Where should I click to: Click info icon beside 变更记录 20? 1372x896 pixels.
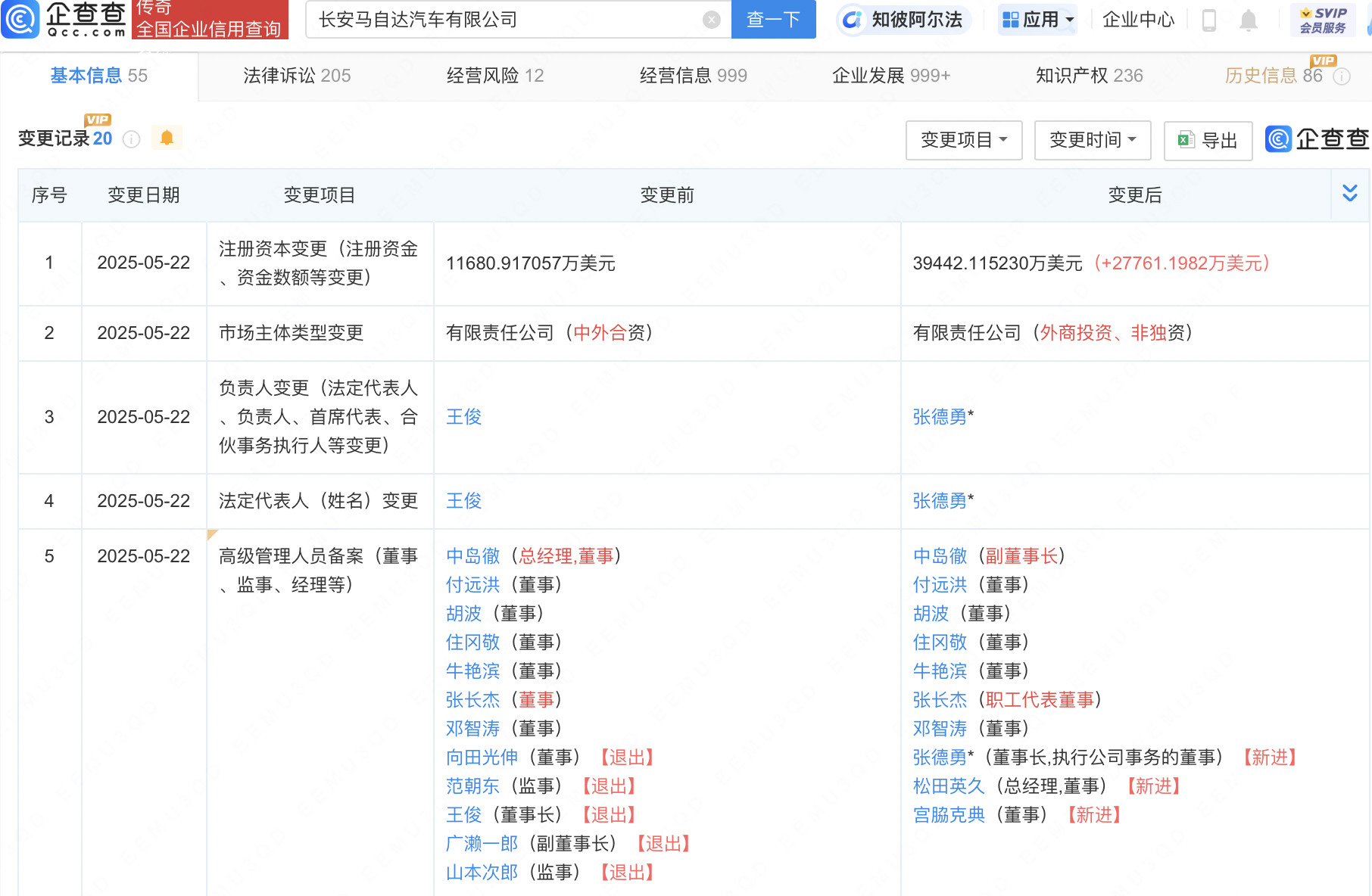pyautogui.click(x=131, y=139)
